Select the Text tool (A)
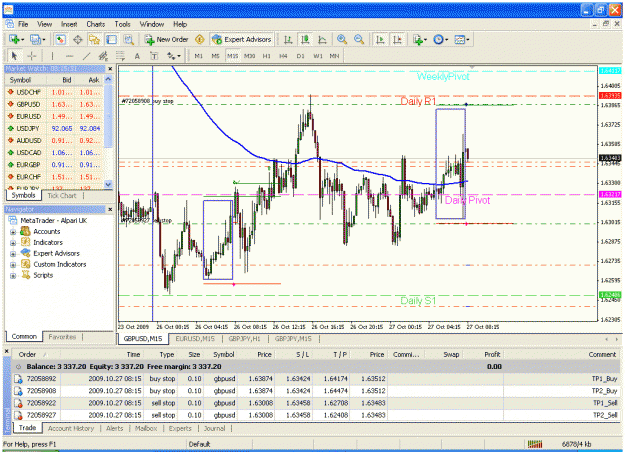 (137, 56)
